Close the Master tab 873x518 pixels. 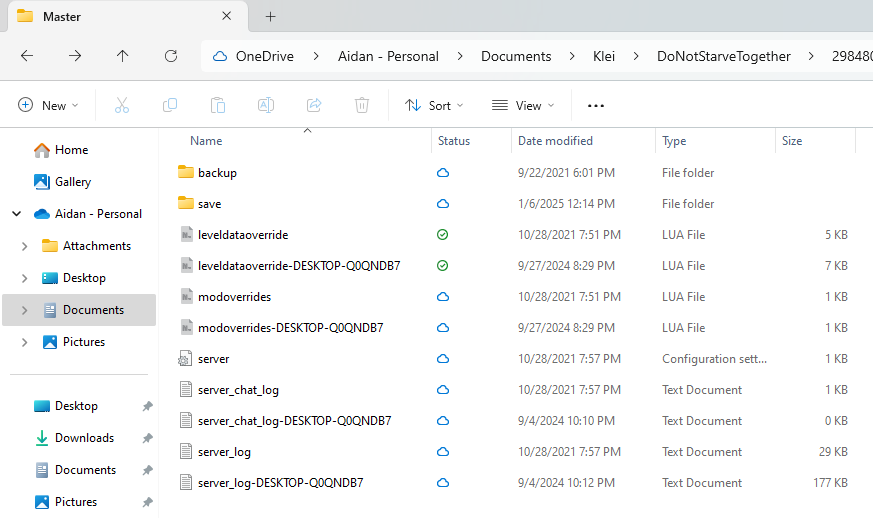(x=227, y=16)
